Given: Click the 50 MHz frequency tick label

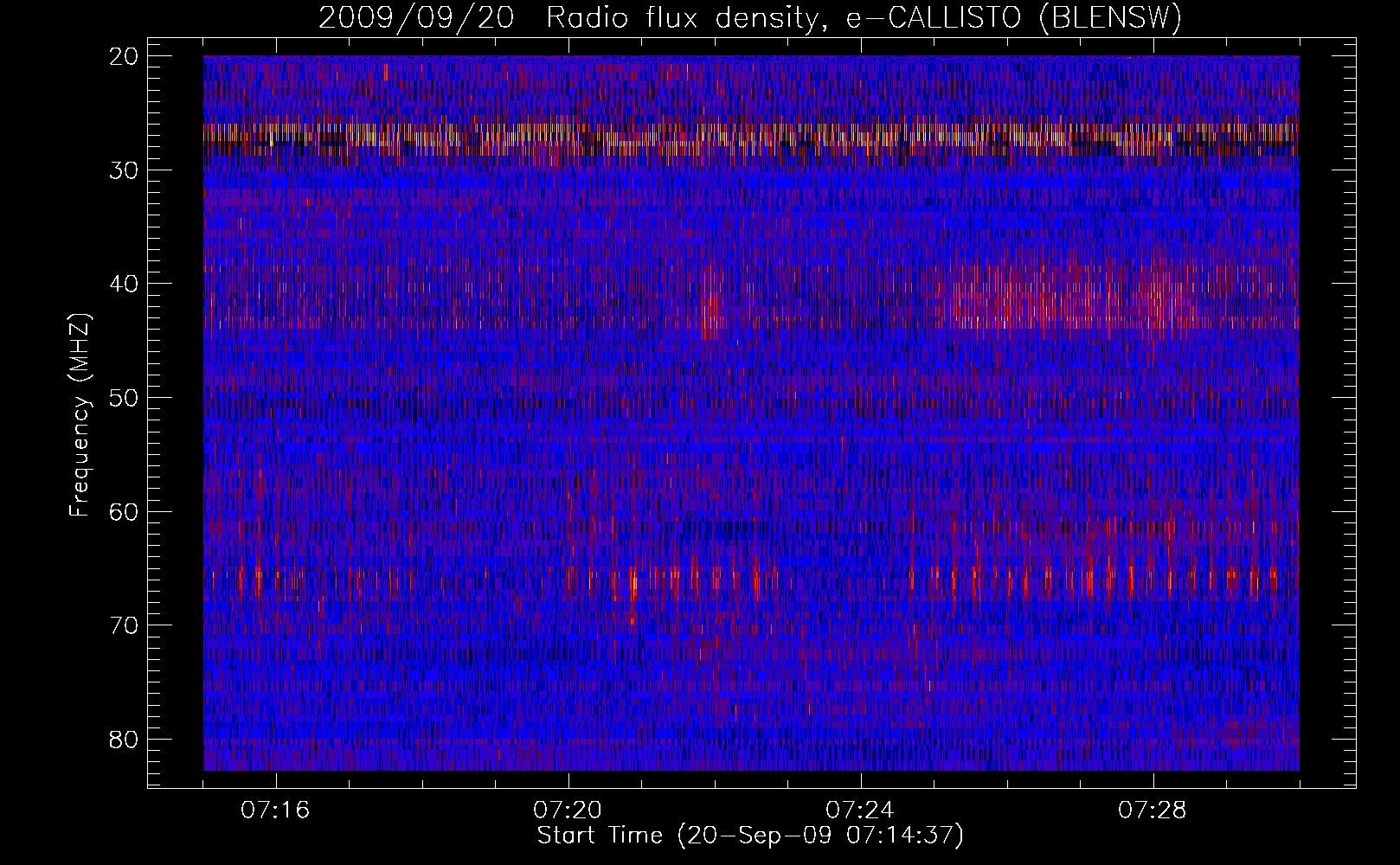Looking at the screenshot, I should coord(125,398).
